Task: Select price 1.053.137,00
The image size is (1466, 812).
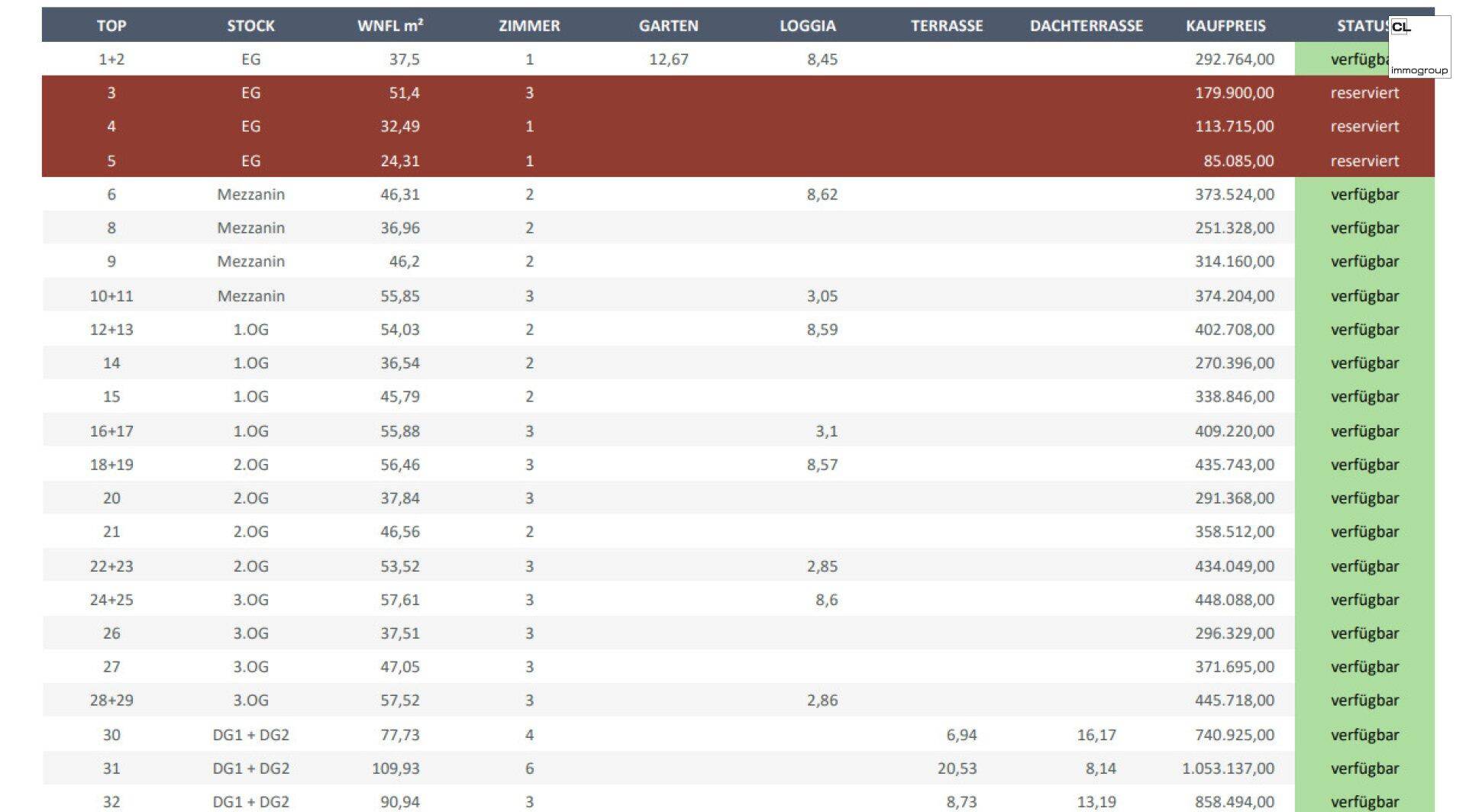Action: 1229,768
